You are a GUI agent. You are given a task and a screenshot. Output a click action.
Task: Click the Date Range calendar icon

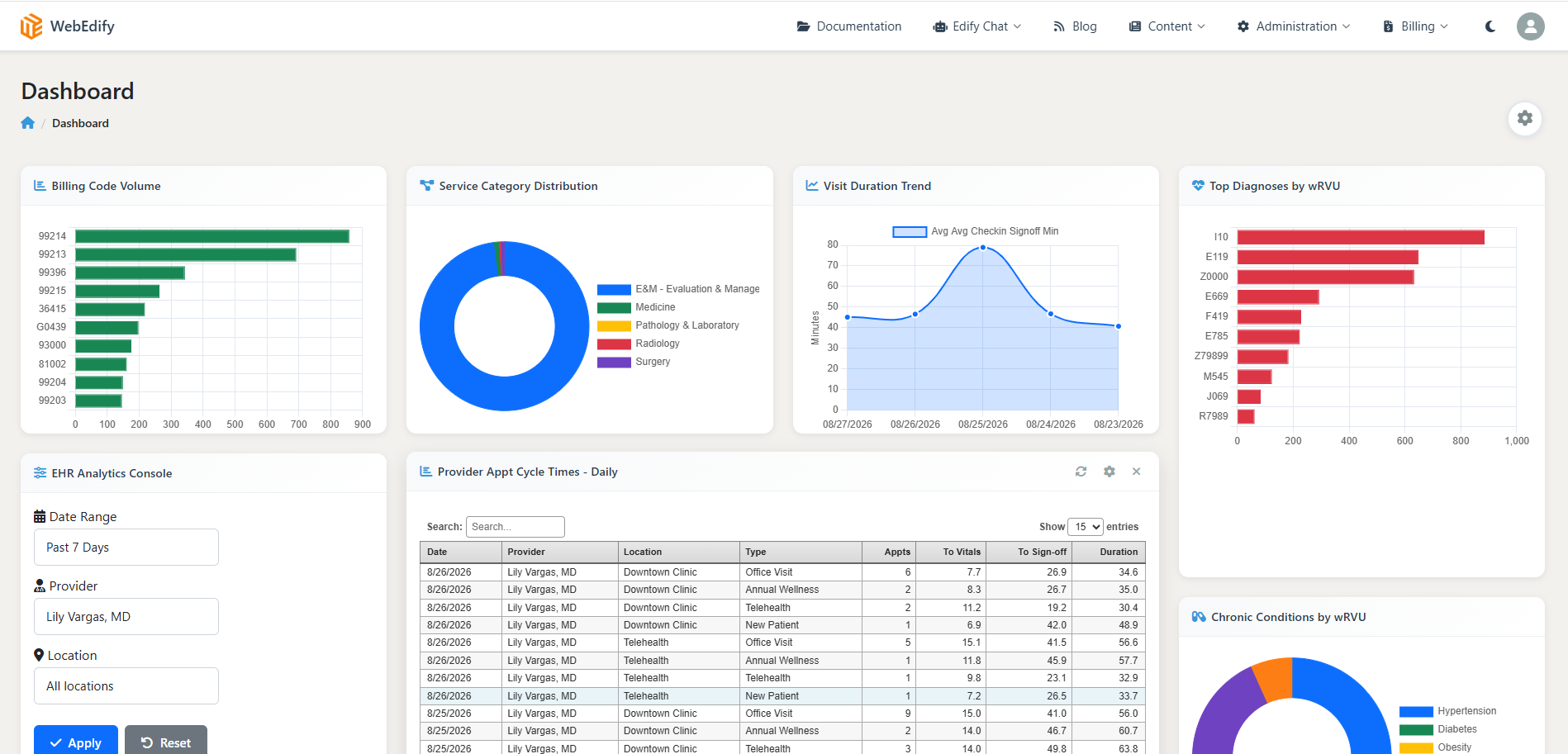click(40, 517)
